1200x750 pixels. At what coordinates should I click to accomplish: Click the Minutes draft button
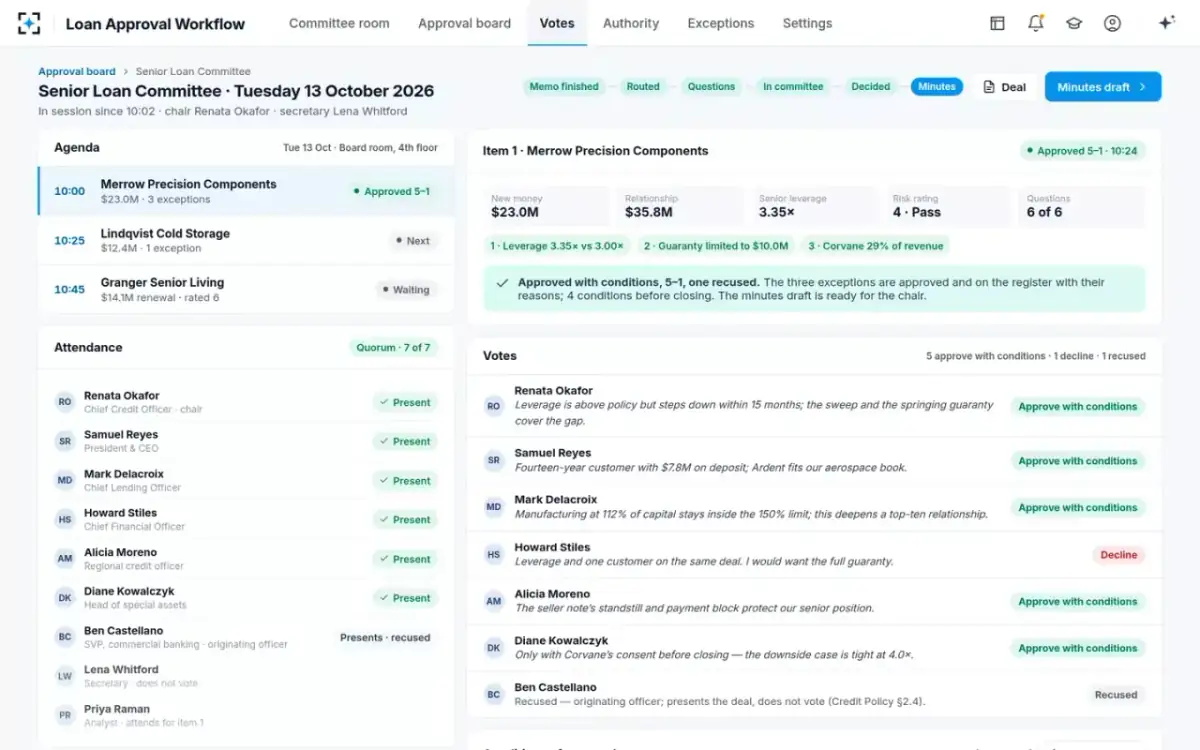(1103, 87)
